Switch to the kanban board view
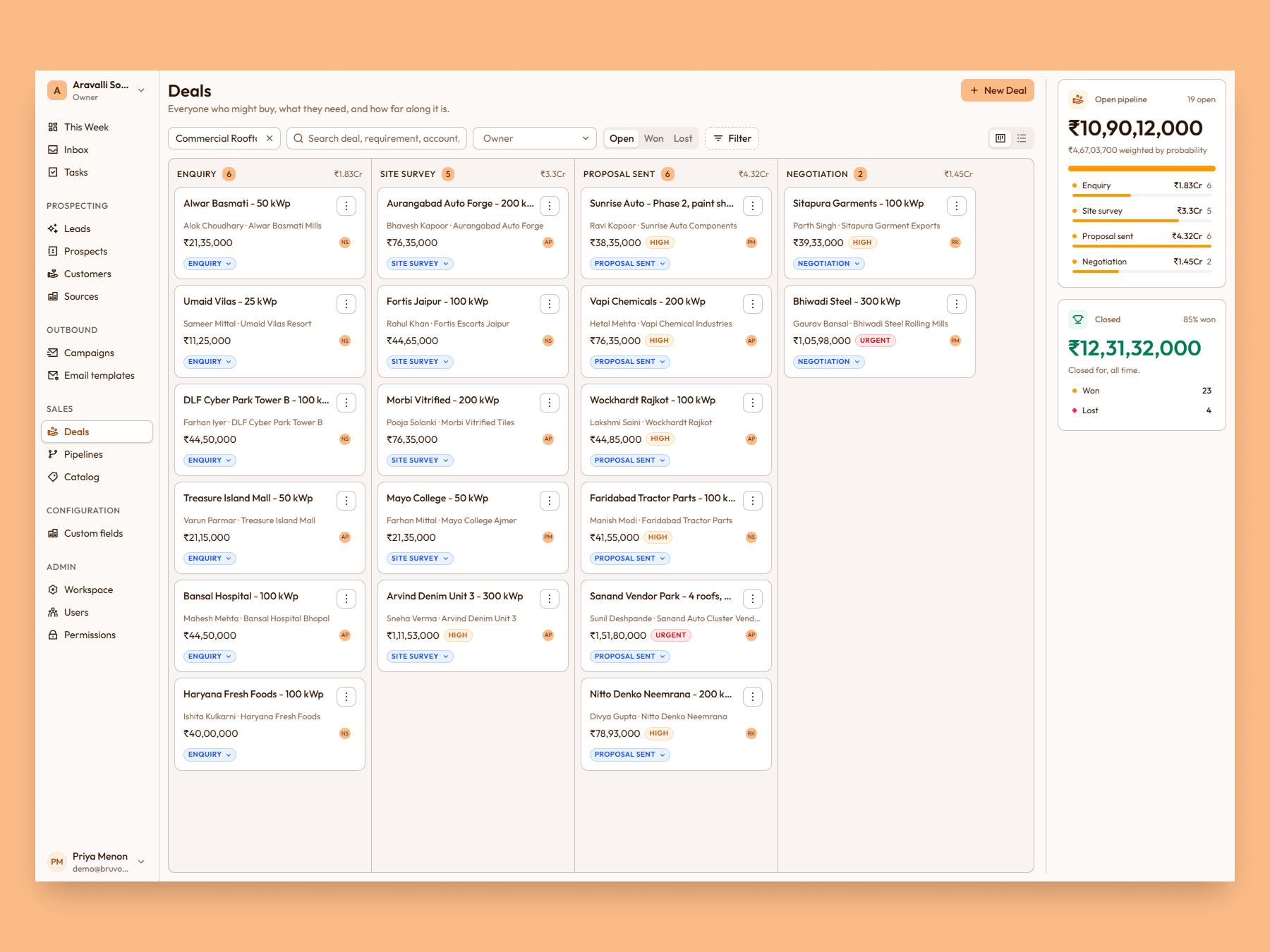 tap(1000, 138)
